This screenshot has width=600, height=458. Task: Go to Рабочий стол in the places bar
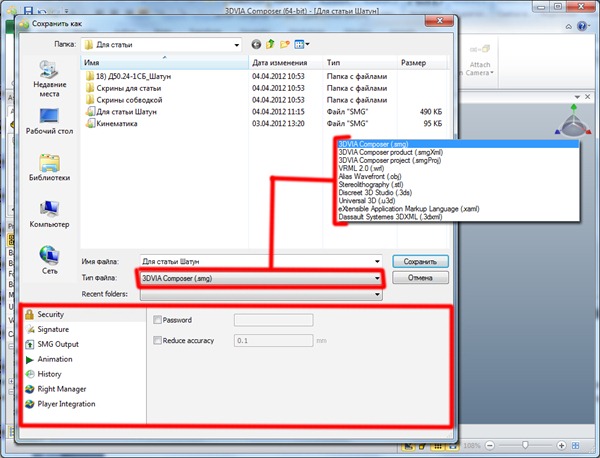coord(49,121)
